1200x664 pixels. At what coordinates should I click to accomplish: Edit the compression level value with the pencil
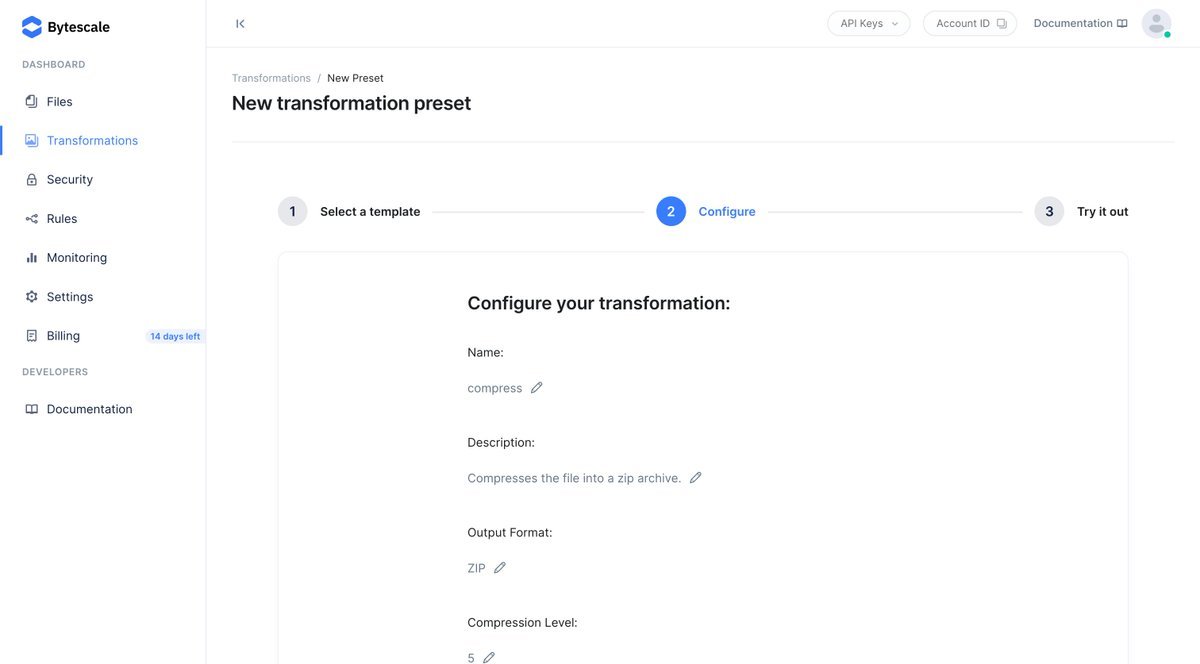(489, 657)
